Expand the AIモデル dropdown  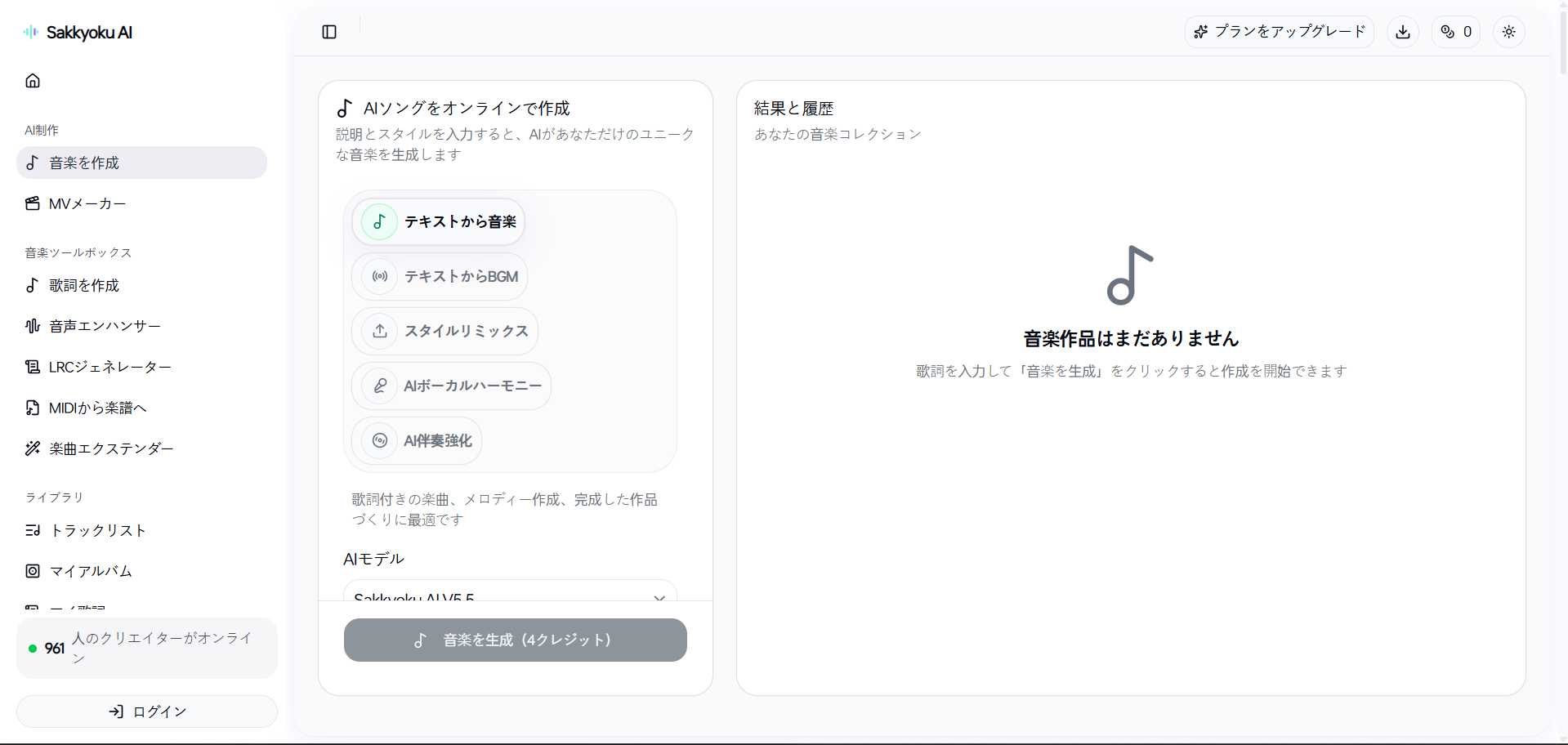tap(511, 591)
